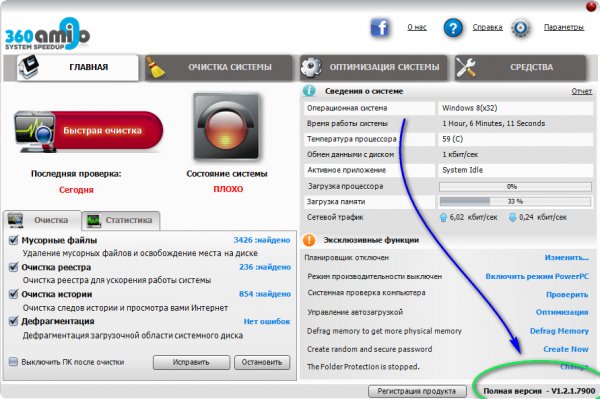Select the Очистка sub-tab
Image resolution: width=600 pixels, height=399 pixels.
pyautogui.click(x=42, y=220)
